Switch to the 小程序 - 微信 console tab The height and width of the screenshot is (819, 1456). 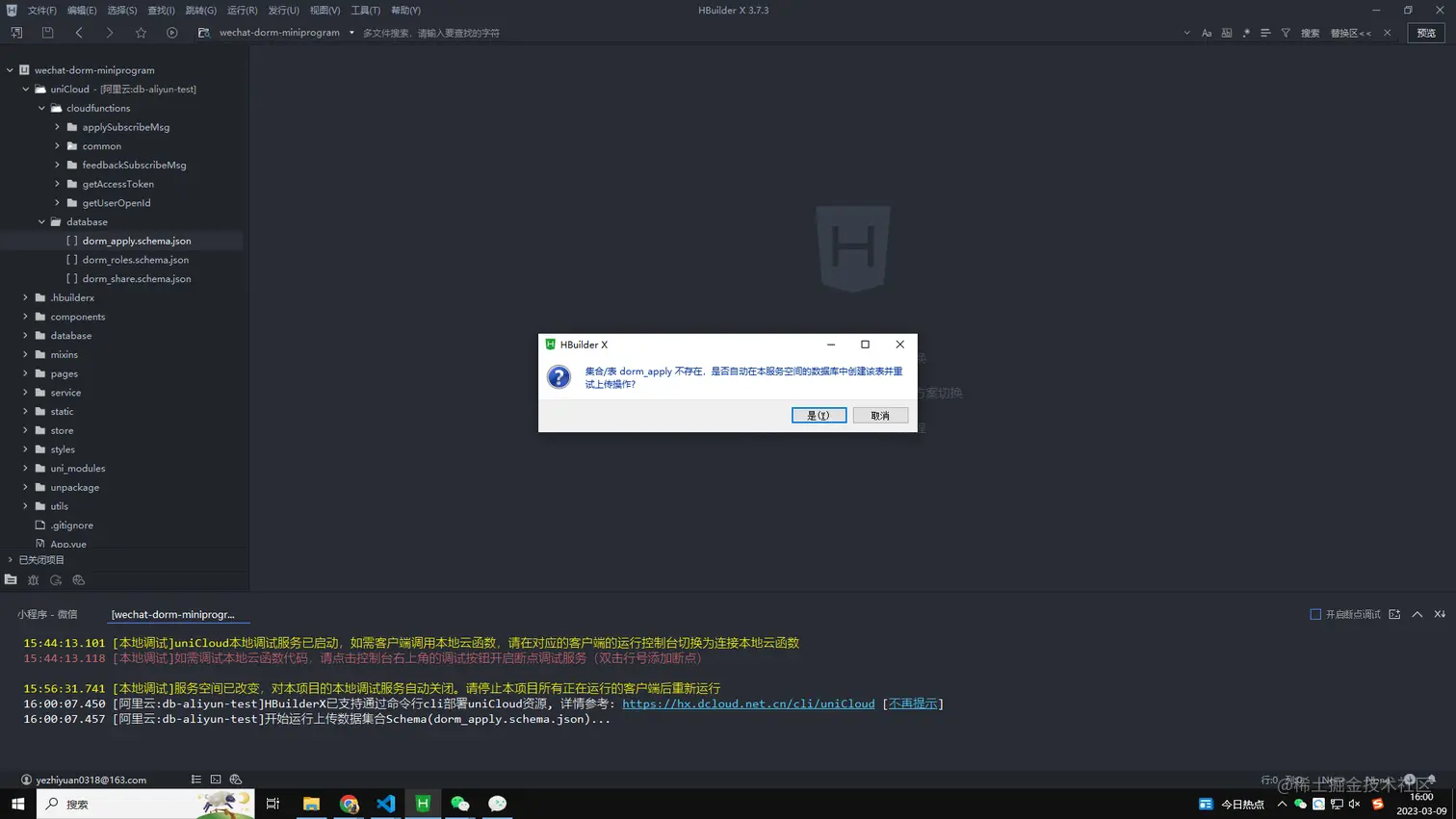[x=47, y=614]
